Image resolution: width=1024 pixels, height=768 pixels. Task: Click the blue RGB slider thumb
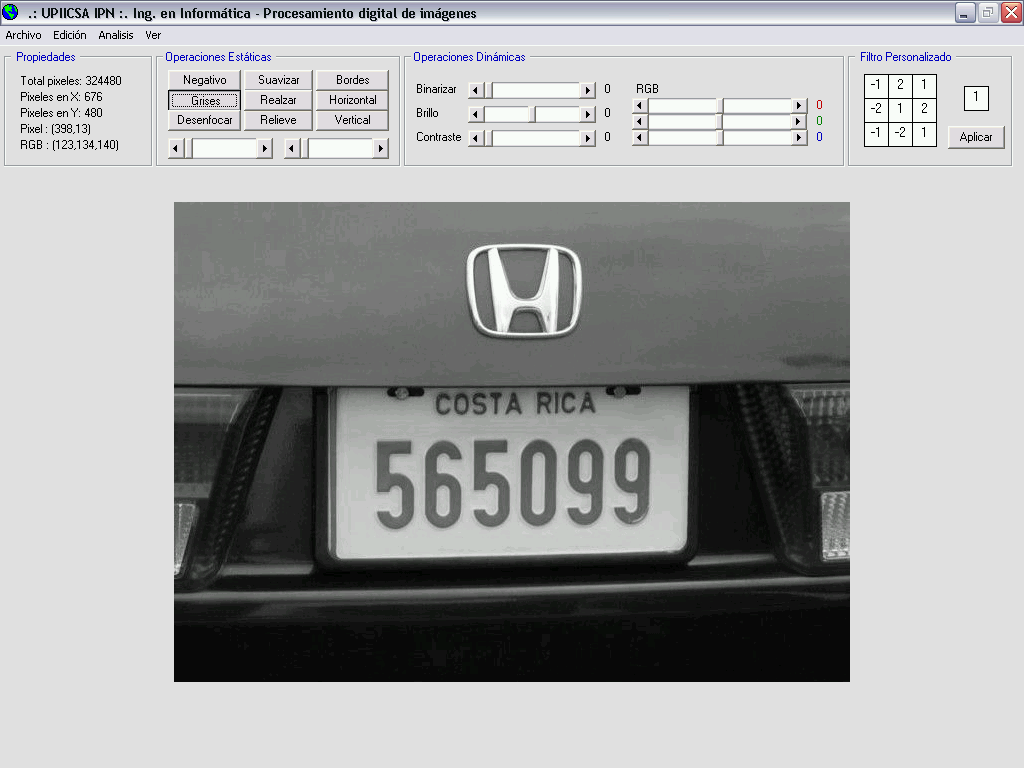720,137
